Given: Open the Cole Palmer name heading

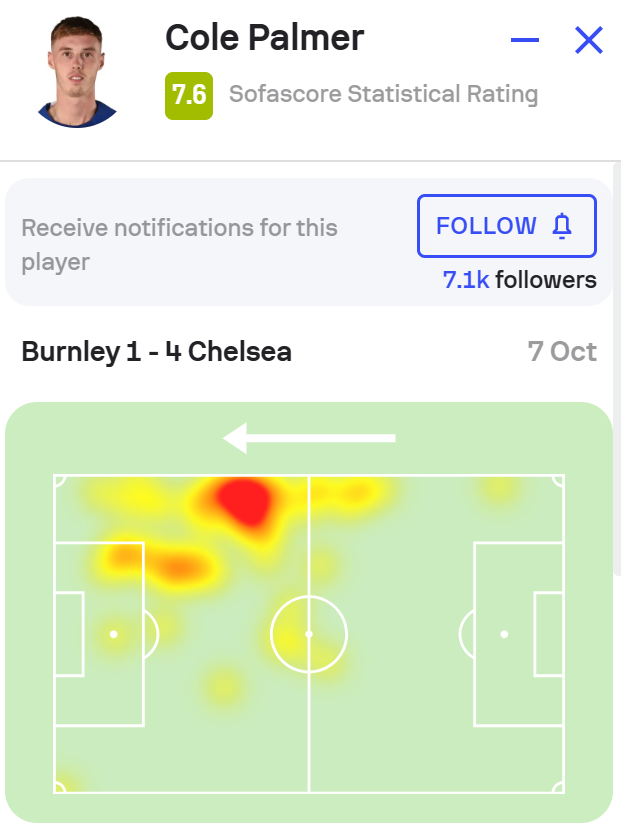Looking at the screenshot, I should pos(264,38).
